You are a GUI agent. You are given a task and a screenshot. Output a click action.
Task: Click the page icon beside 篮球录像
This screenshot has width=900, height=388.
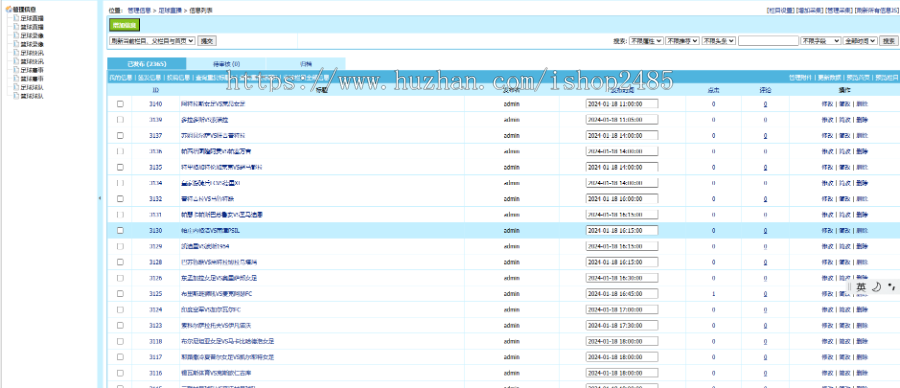[x=17, y=44]
